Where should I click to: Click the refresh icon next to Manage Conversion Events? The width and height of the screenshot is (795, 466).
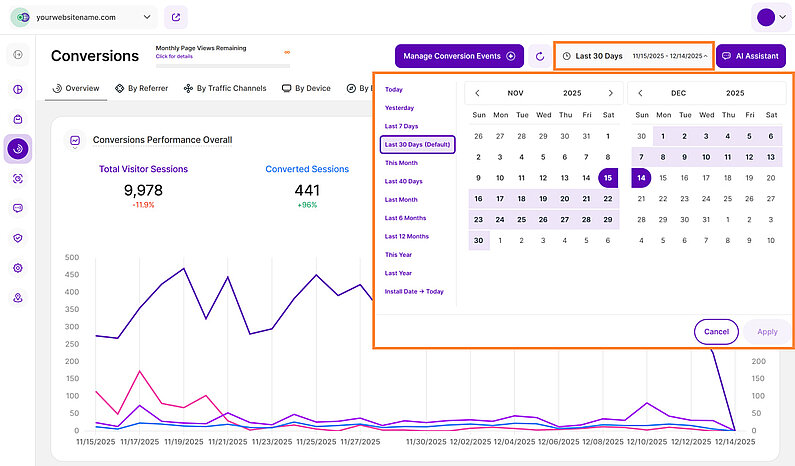[540, 57]
